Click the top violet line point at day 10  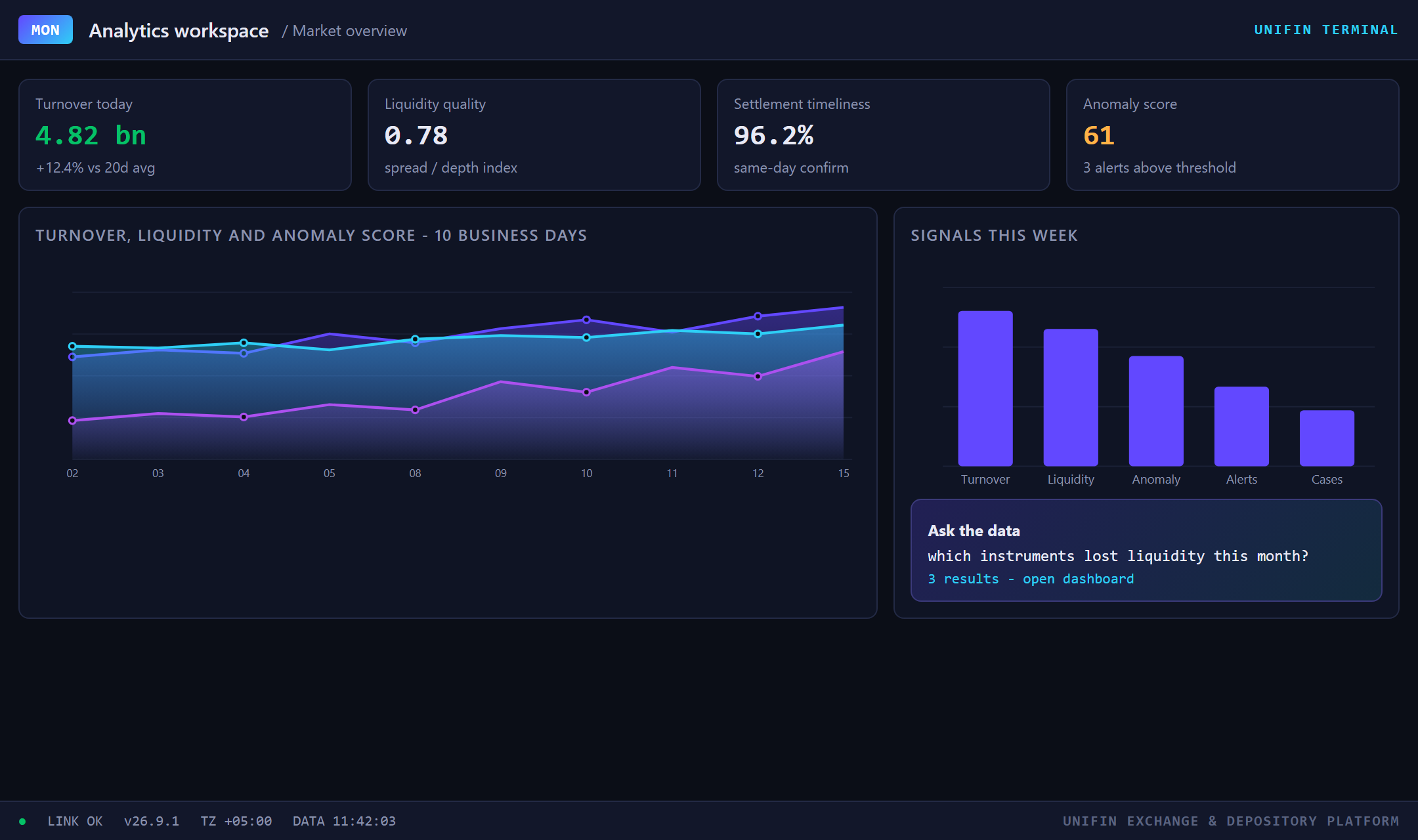click(586, 320)
